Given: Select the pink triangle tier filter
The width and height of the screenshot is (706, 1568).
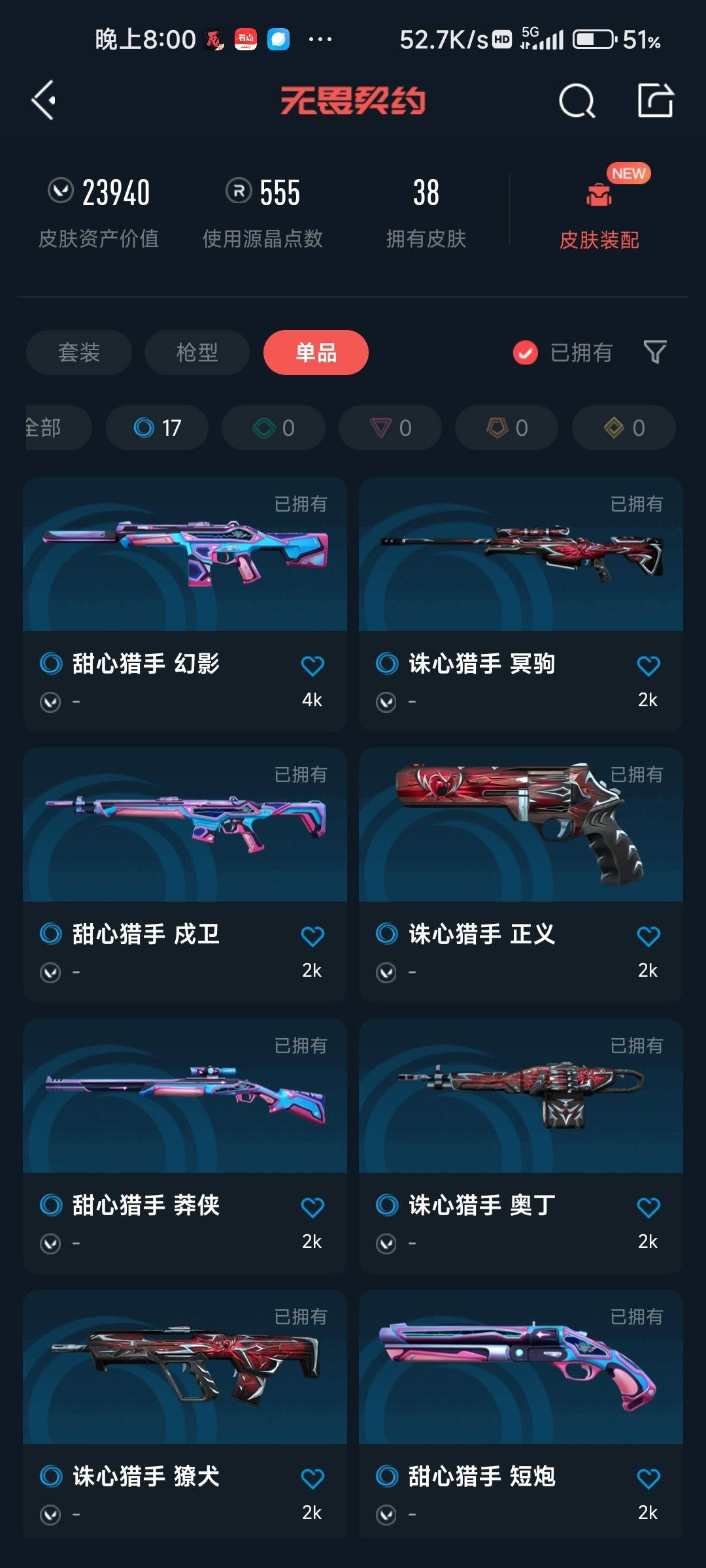Looking at the screenshot, I should pos(390,428).
